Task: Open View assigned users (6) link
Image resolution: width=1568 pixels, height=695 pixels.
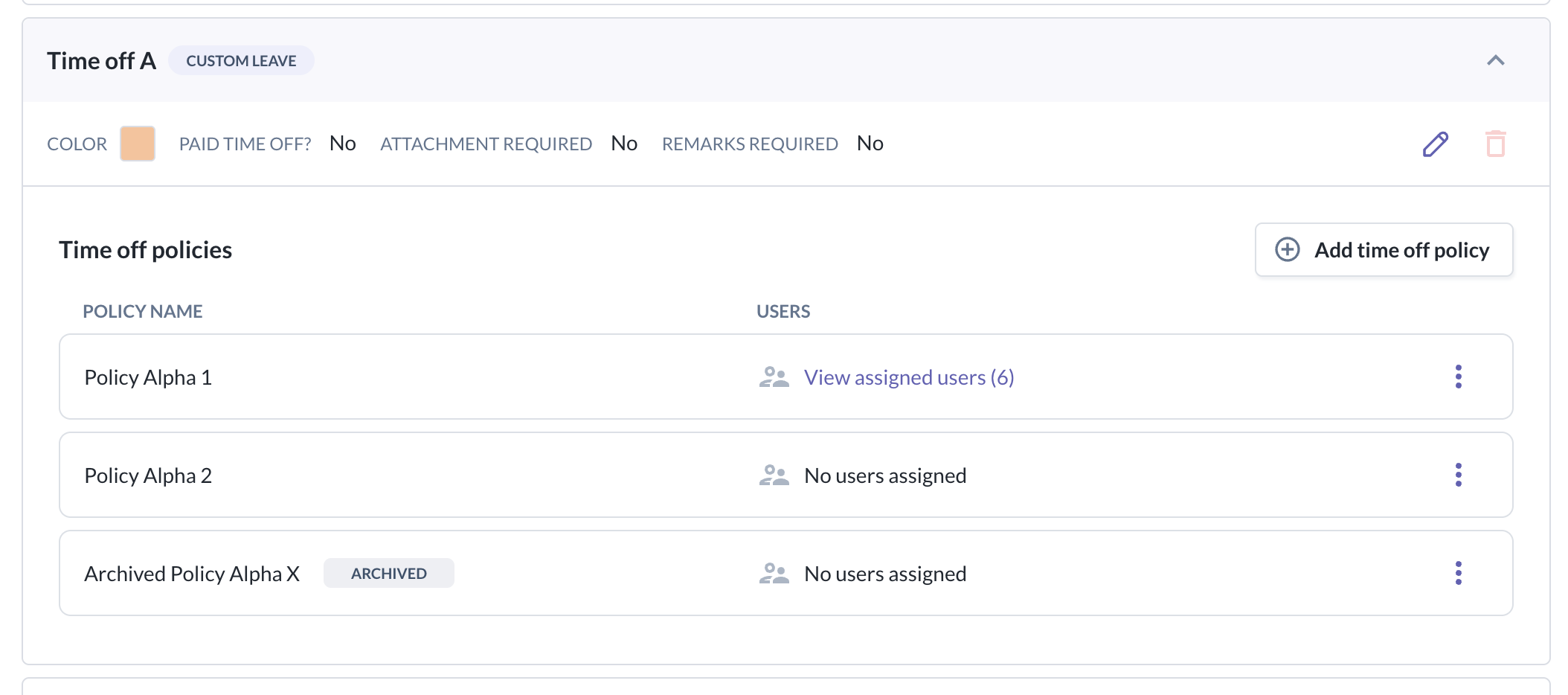Action: (x=908, y=377)
